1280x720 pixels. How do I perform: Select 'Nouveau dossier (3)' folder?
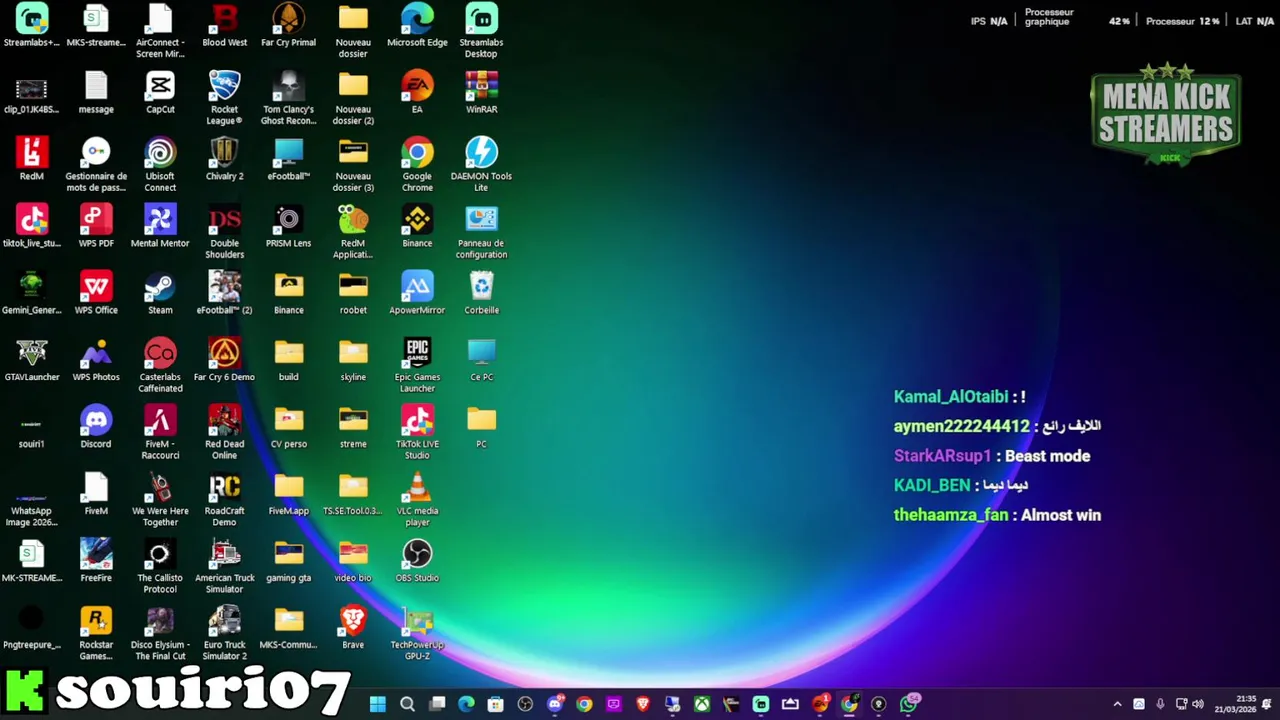[x=353, y=164]
